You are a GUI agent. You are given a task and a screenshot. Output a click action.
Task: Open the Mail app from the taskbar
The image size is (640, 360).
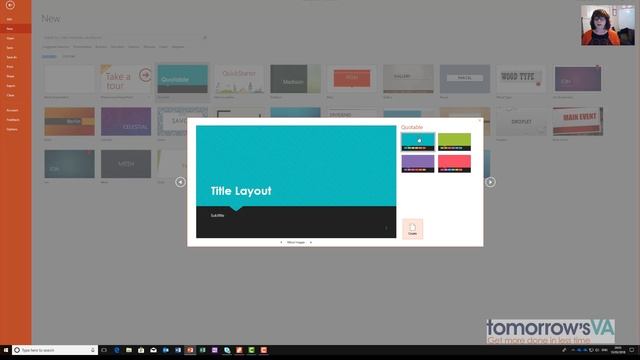click(x=153, y=350)
